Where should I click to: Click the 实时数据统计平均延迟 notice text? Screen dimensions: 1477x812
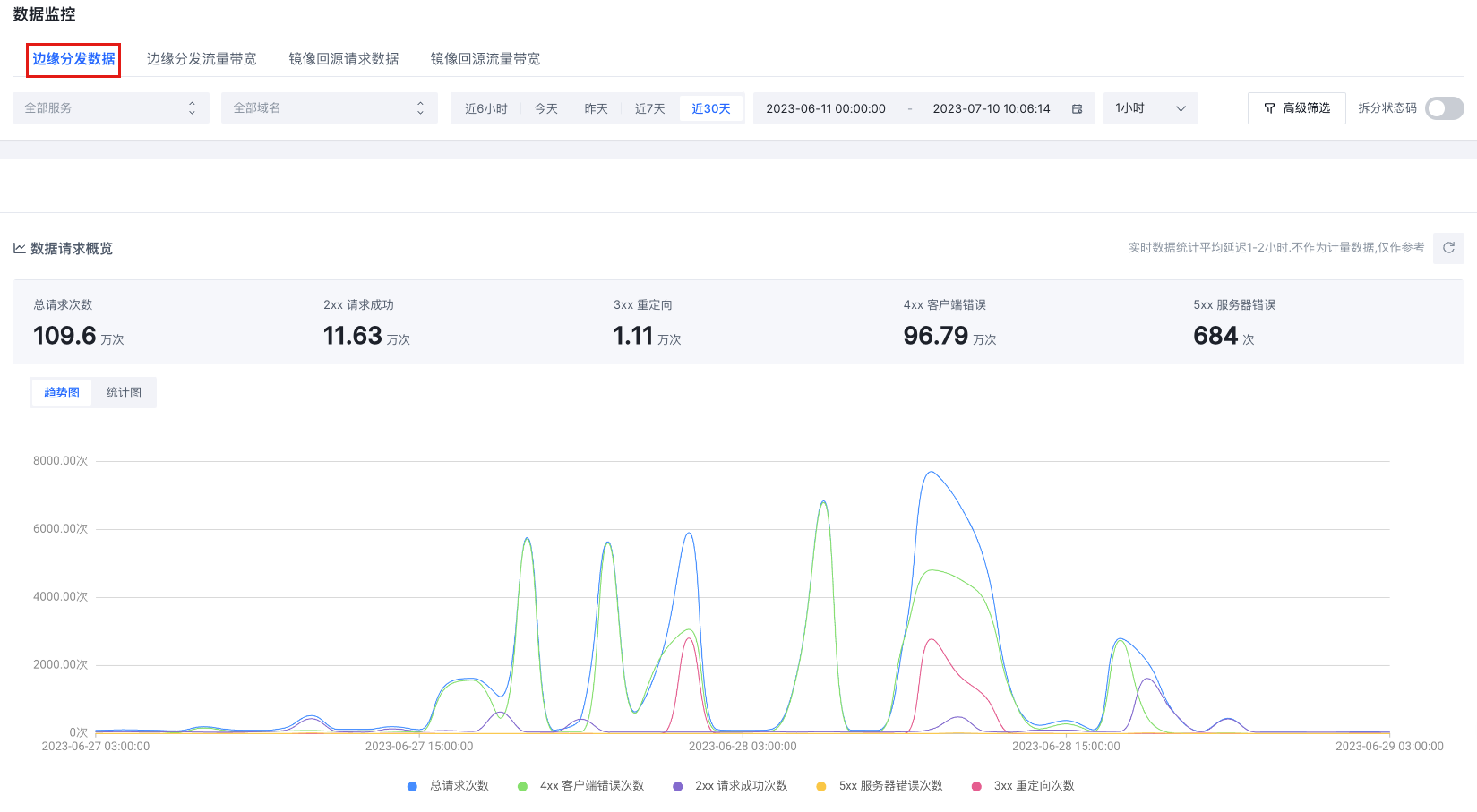(1276, 248)
